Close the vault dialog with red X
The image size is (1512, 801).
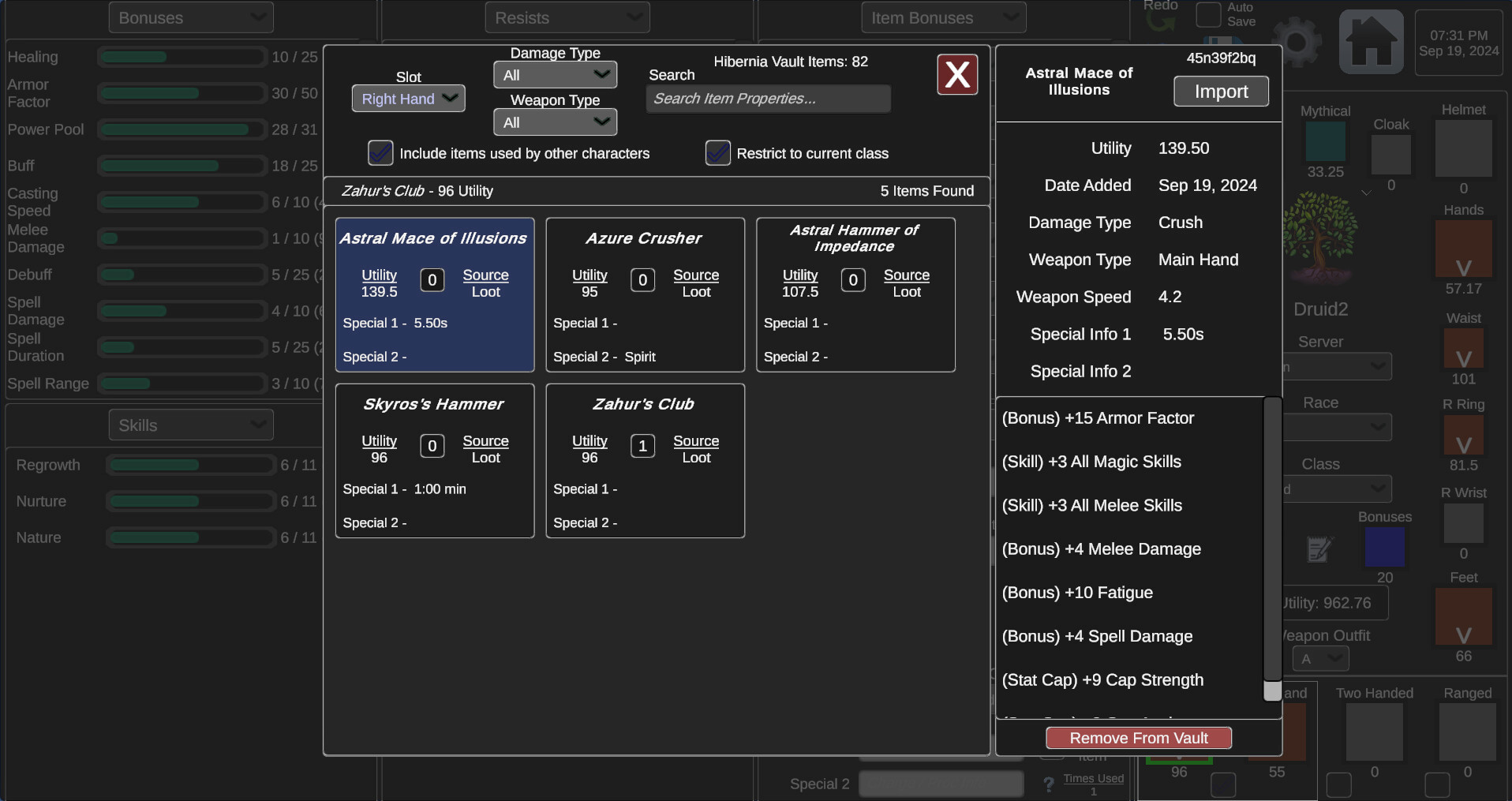tap(957, 75)
